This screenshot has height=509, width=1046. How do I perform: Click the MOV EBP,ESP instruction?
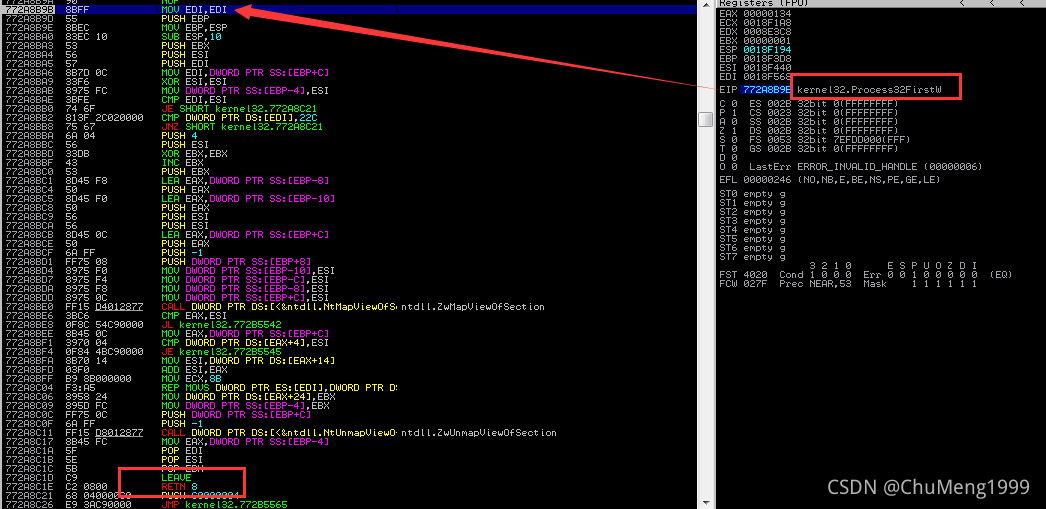(196, 29)
